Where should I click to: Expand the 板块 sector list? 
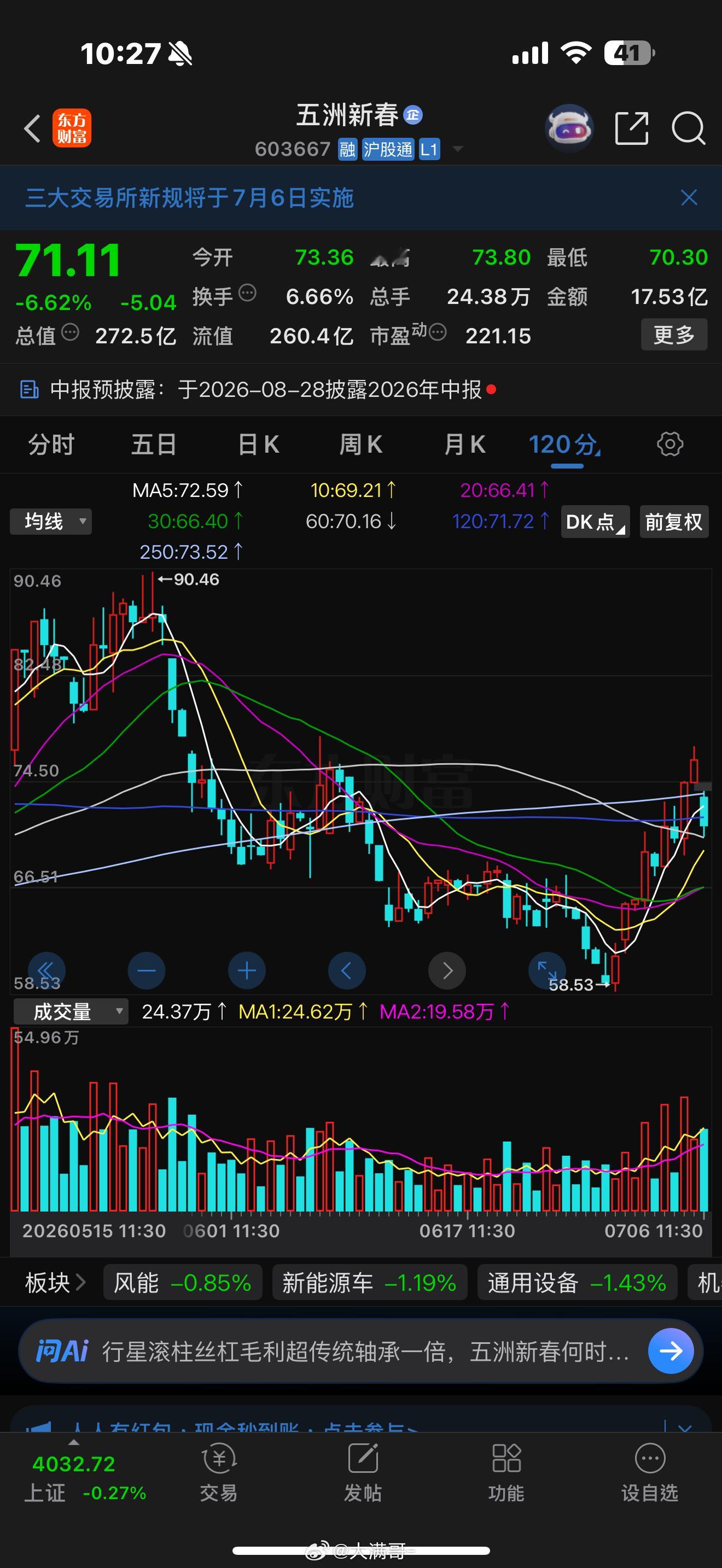(55, 1283)
